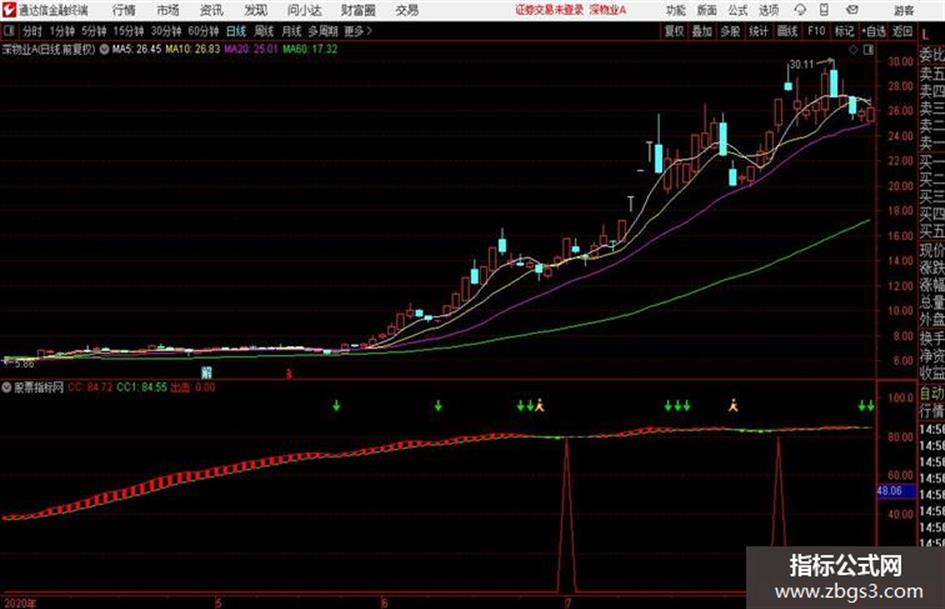
Task: Switch to the 60分钟 period tab
Action: point(204,31)
